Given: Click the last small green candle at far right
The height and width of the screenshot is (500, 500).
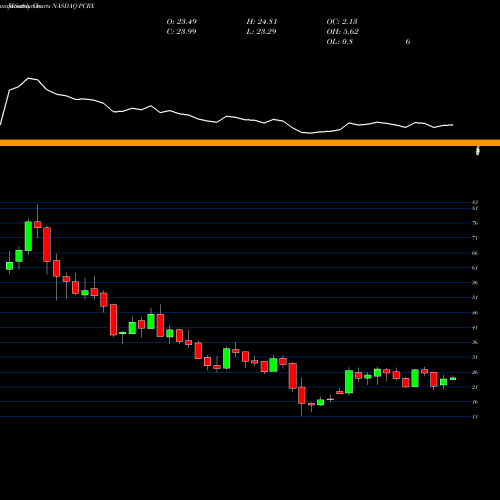Looking at the screenshot, I should tap(453, 378).
